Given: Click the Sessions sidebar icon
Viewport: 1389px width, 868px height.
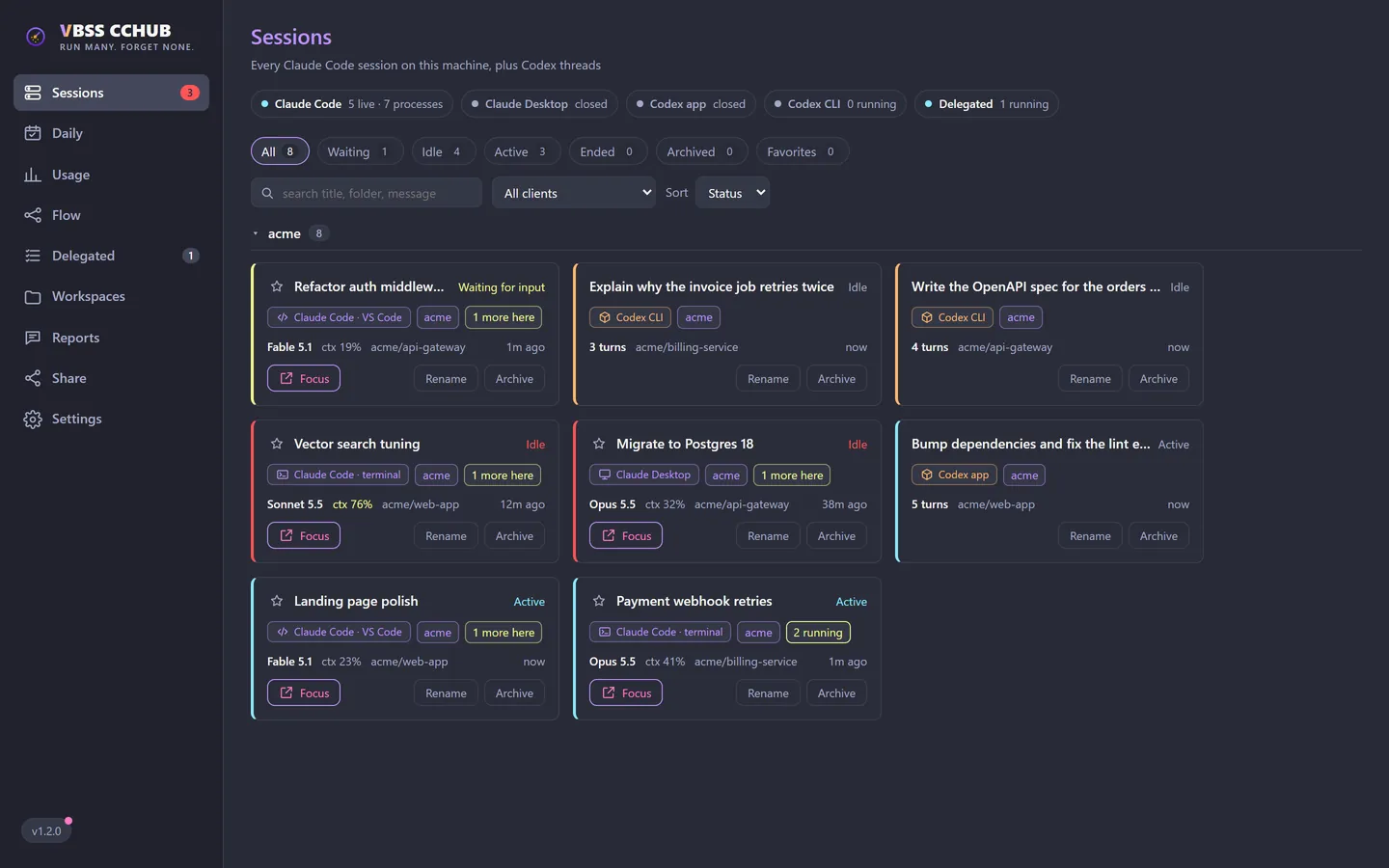Looking at the screenshot, I should (x=33, y=93).
